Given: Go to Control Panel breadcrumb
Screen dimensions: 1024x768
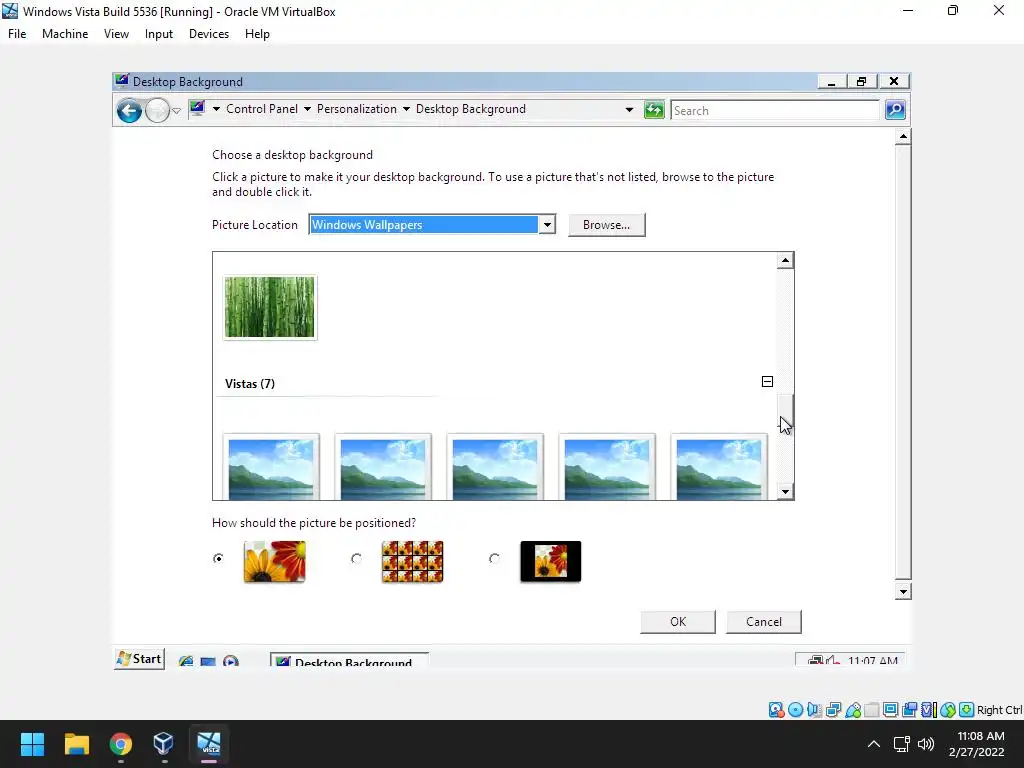Looking at the screenshot, I should (x=262, y=109).
